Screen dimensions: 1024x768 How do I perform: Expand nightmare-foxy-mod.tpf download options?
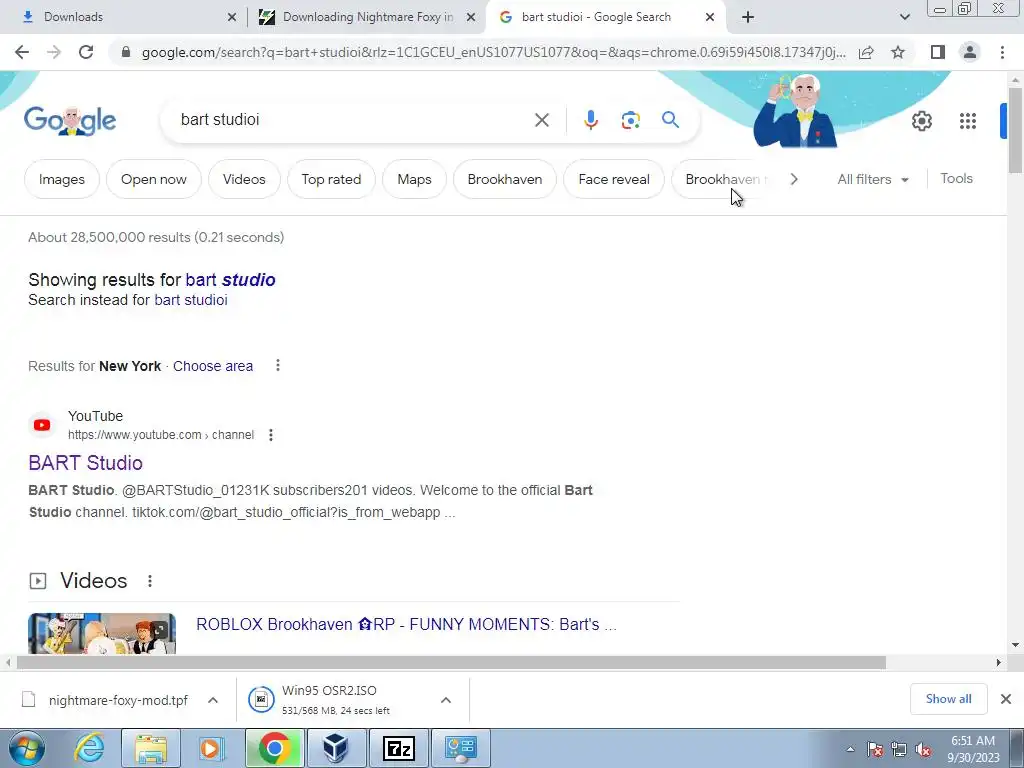pyautogui.click(x=213, y=700)
